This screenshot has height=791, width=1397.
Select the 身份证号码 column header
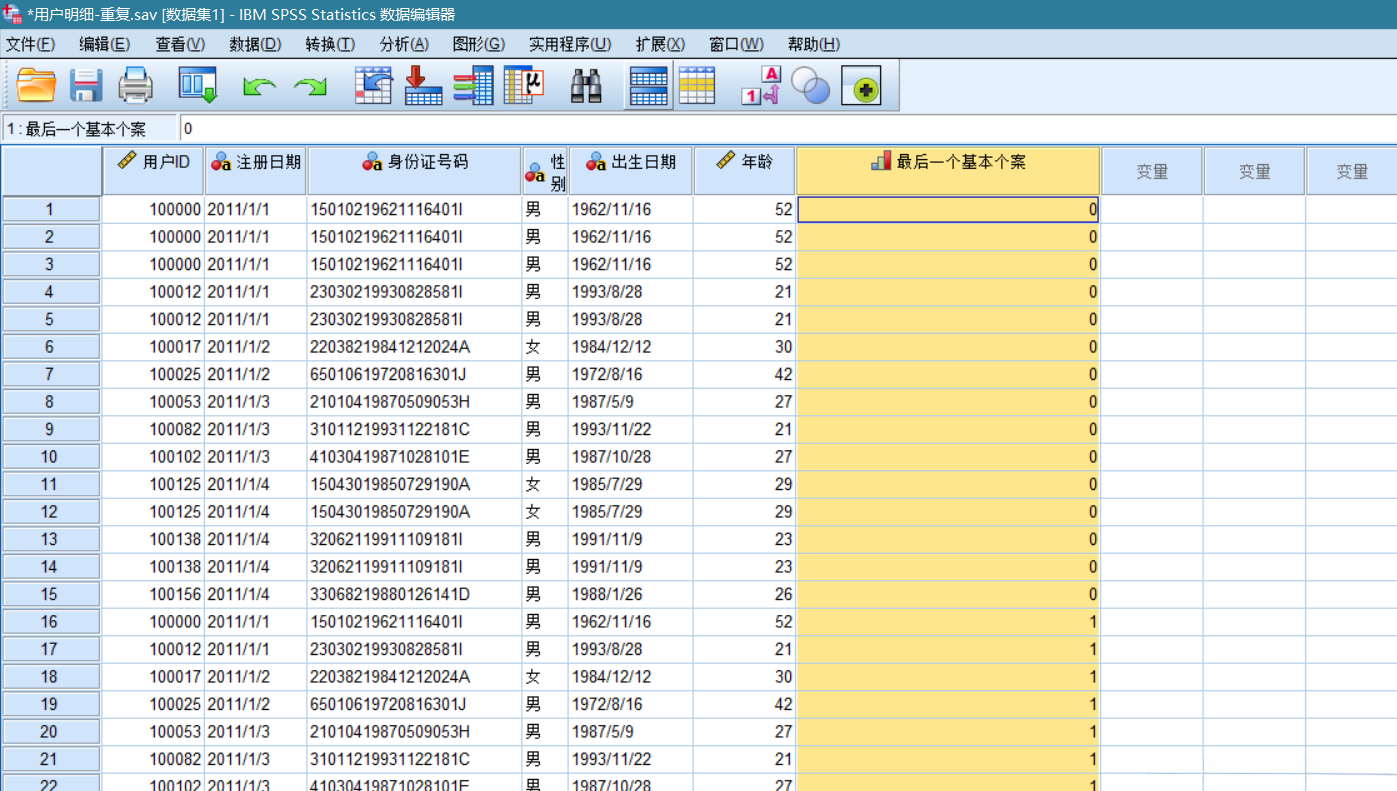[x=414, y=171]
